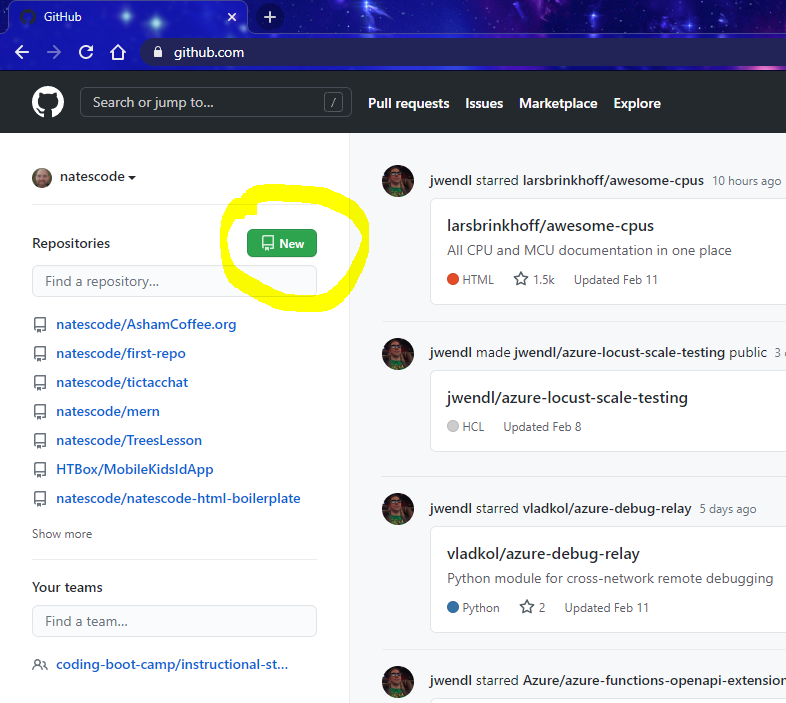Go back with the browser back arrow
Screen dimensions: 786x703
click(x=22, y=52)
